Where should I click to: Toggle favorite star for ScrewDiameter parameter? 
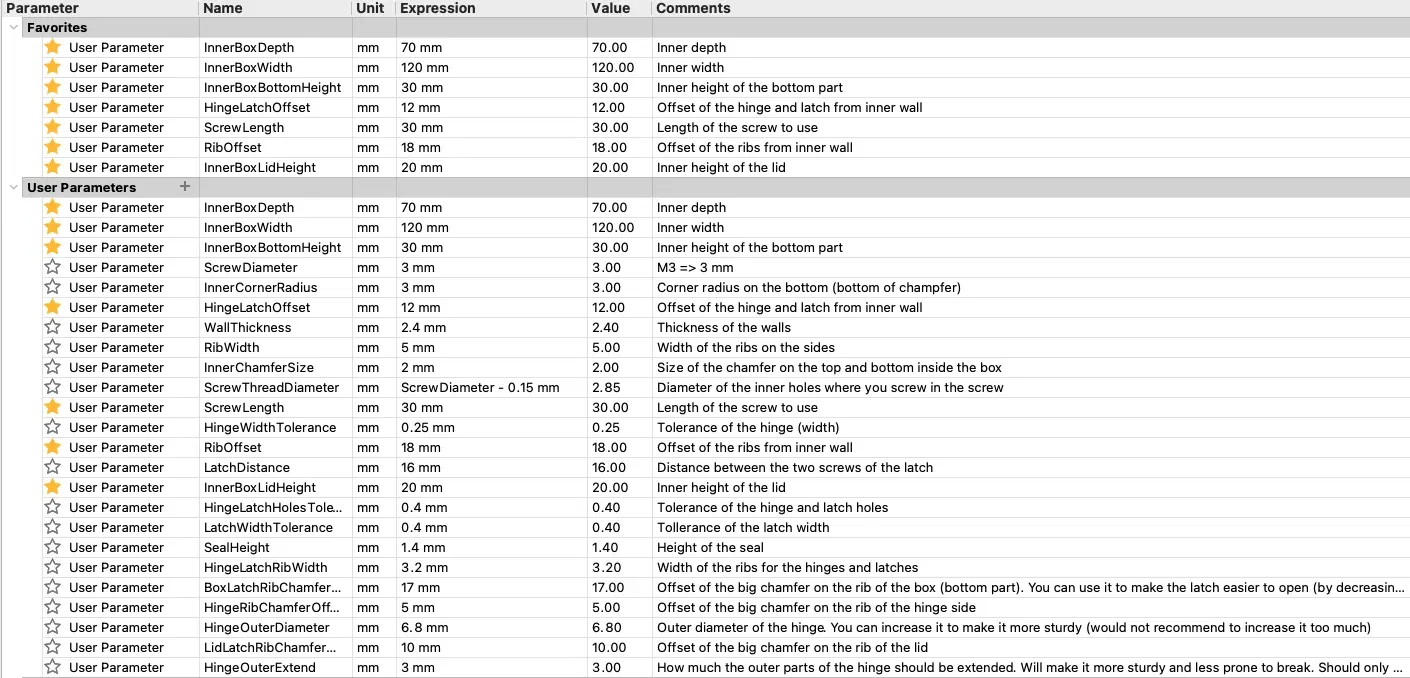(53, 267)
